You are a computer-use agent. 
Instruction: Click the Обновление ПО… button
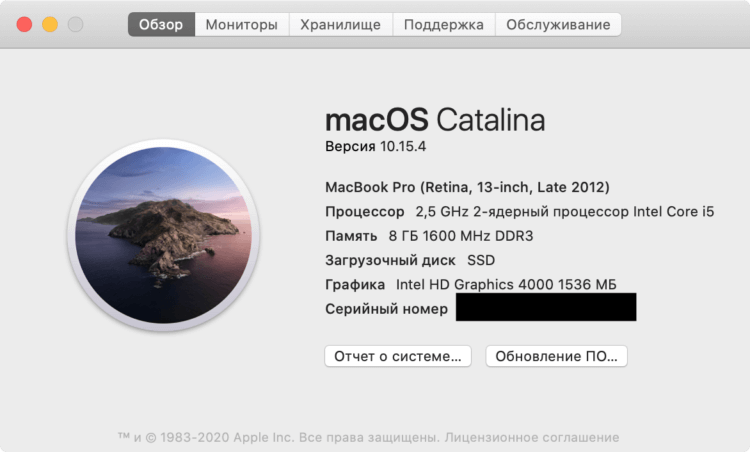(556, 356)
